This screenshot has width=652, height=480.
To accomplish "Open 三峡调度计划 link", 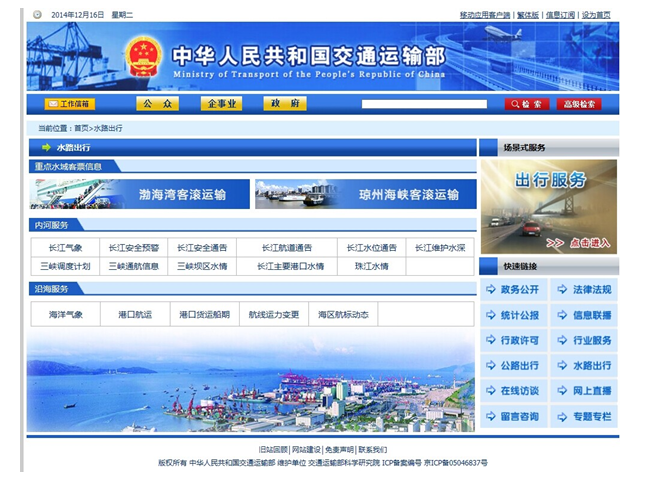I will pos(65,266).
